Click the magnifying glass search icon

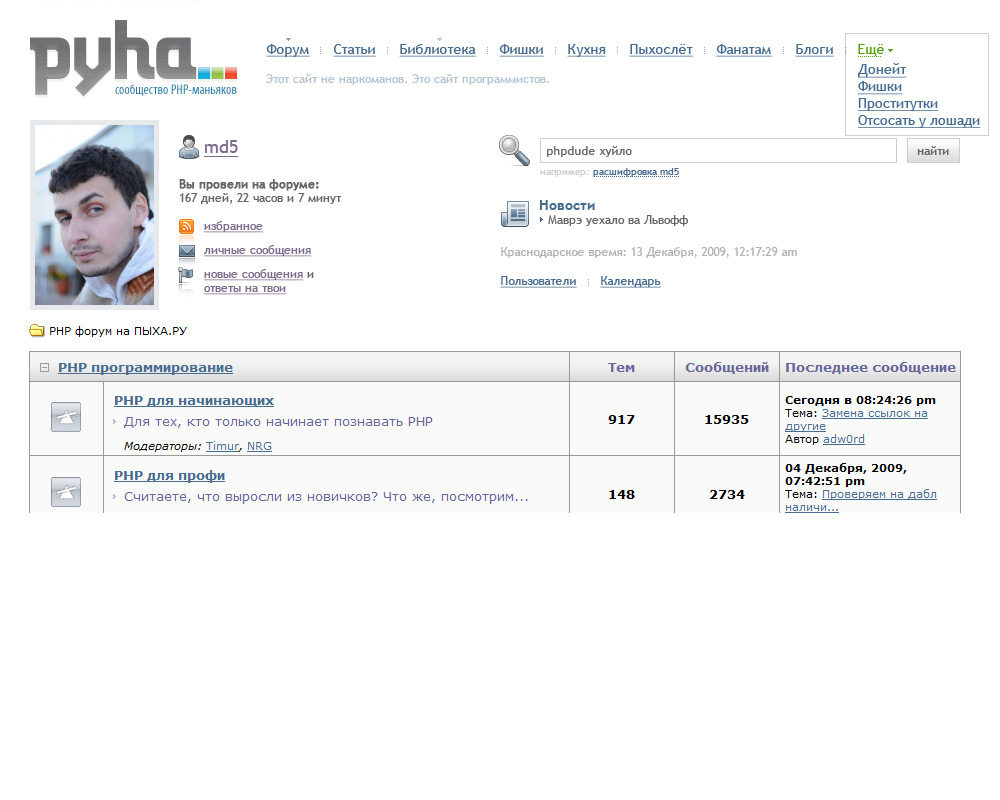click(515, 151)
